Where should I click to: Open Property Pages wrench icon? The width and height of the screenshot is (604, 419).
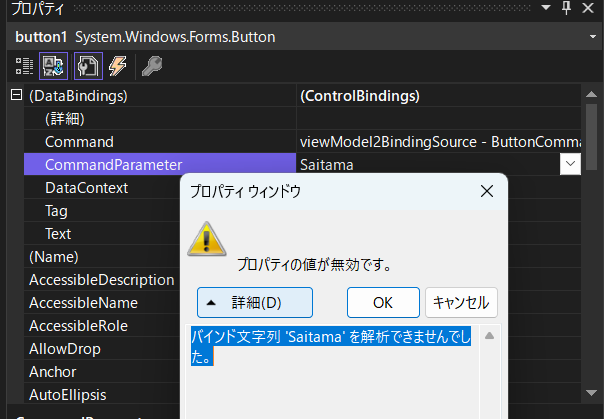152,66
